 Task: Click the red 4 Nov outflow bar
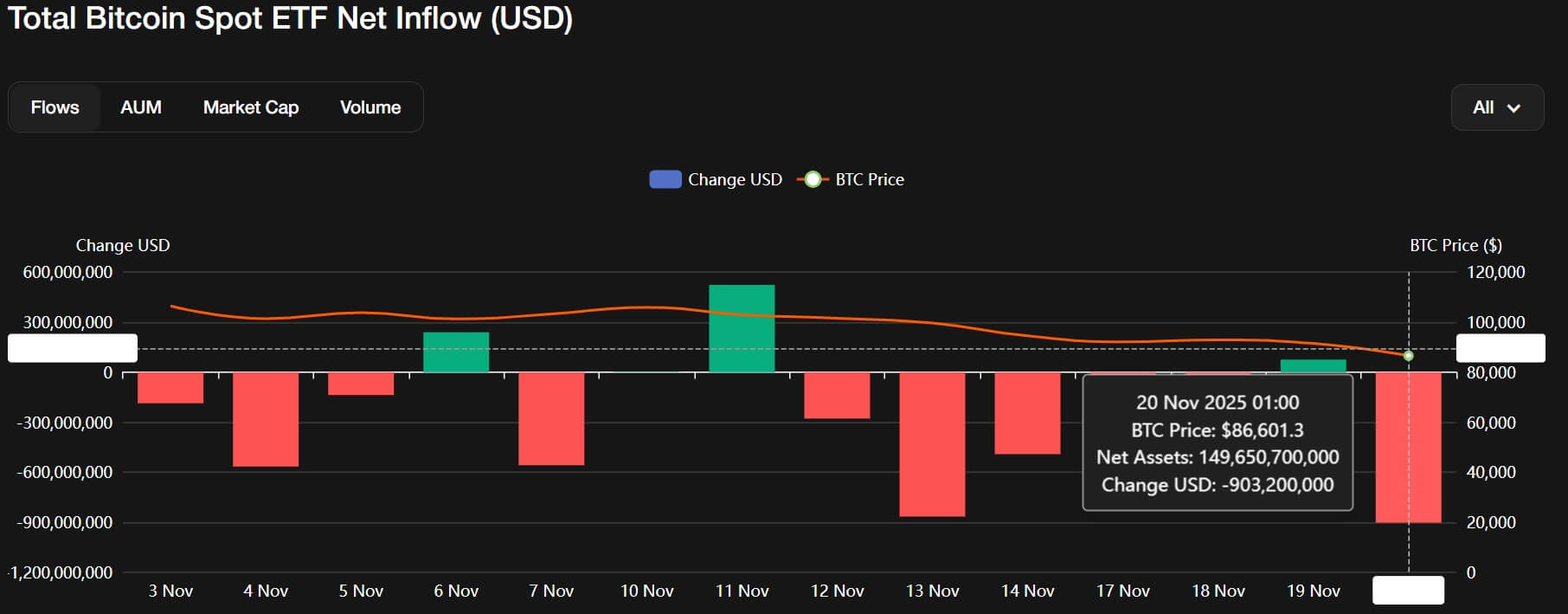click(x=266, y=419)
